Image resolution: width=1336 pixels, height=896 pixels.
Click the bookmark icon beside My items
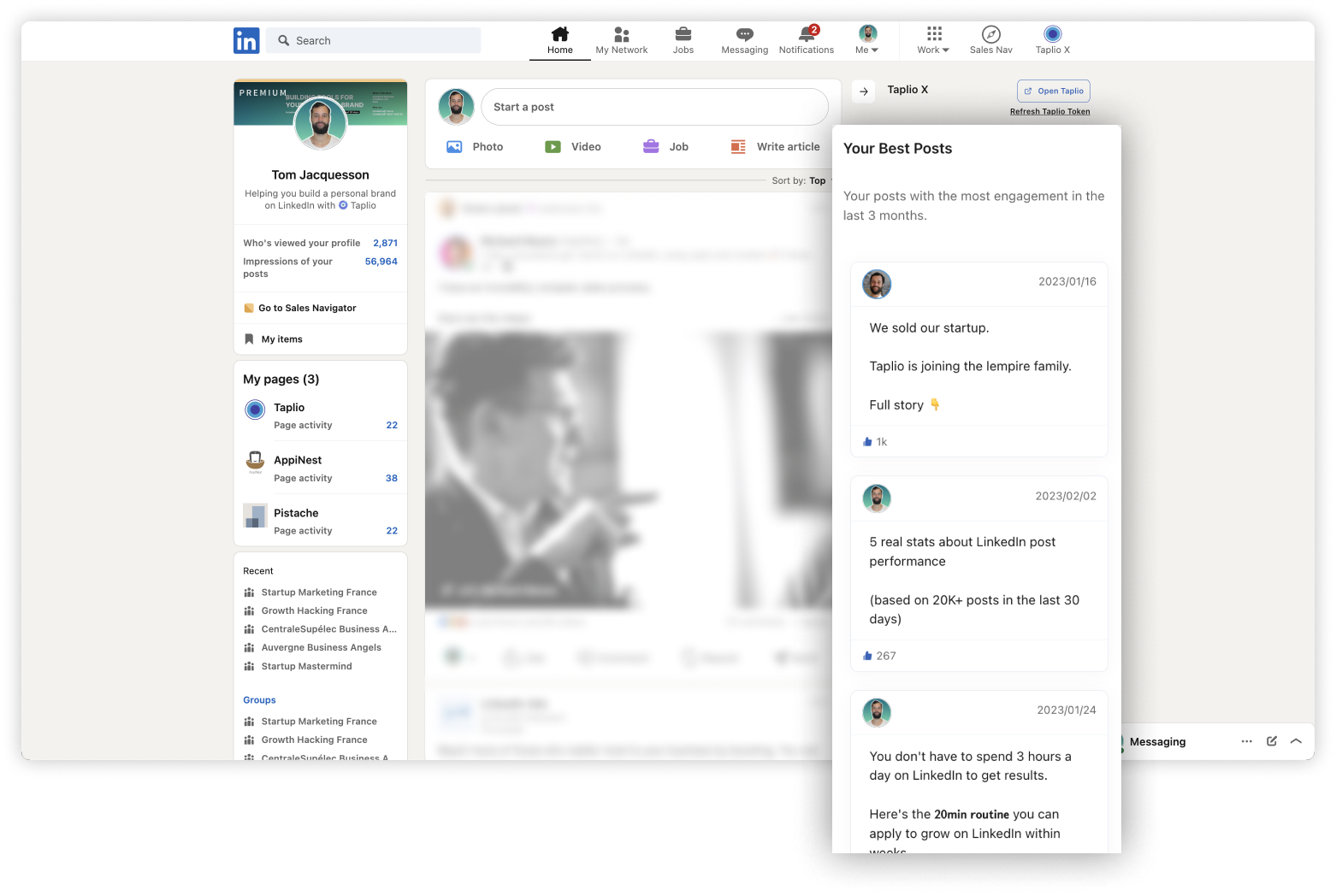pyautogui.click(x=249, y=339)
